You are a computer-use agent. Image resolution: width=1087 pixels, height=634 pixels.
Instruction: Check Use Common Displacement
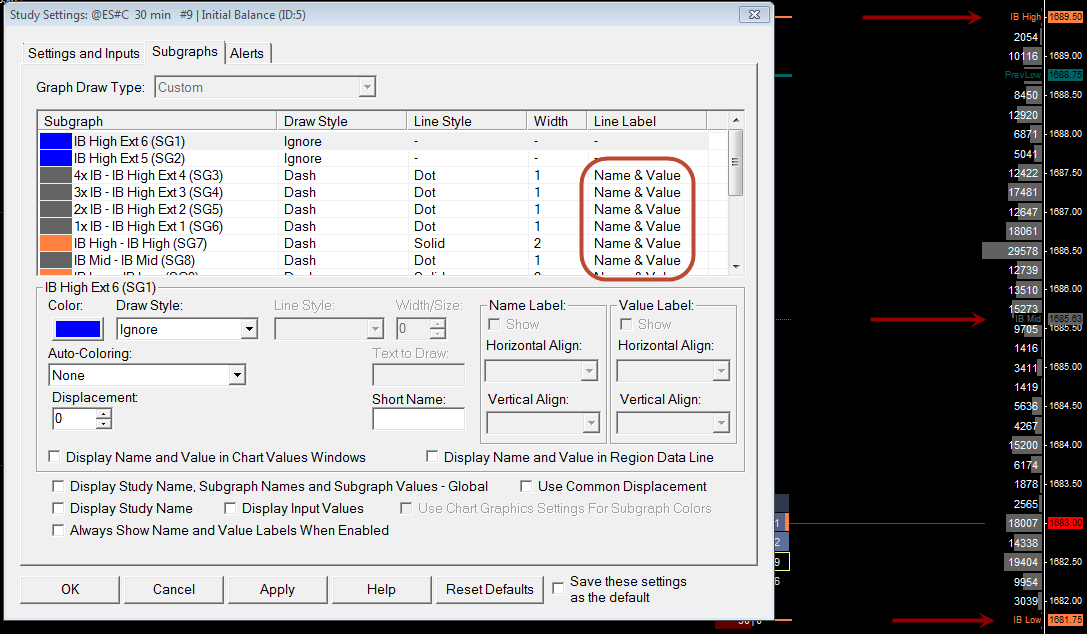tap(526, 486)
